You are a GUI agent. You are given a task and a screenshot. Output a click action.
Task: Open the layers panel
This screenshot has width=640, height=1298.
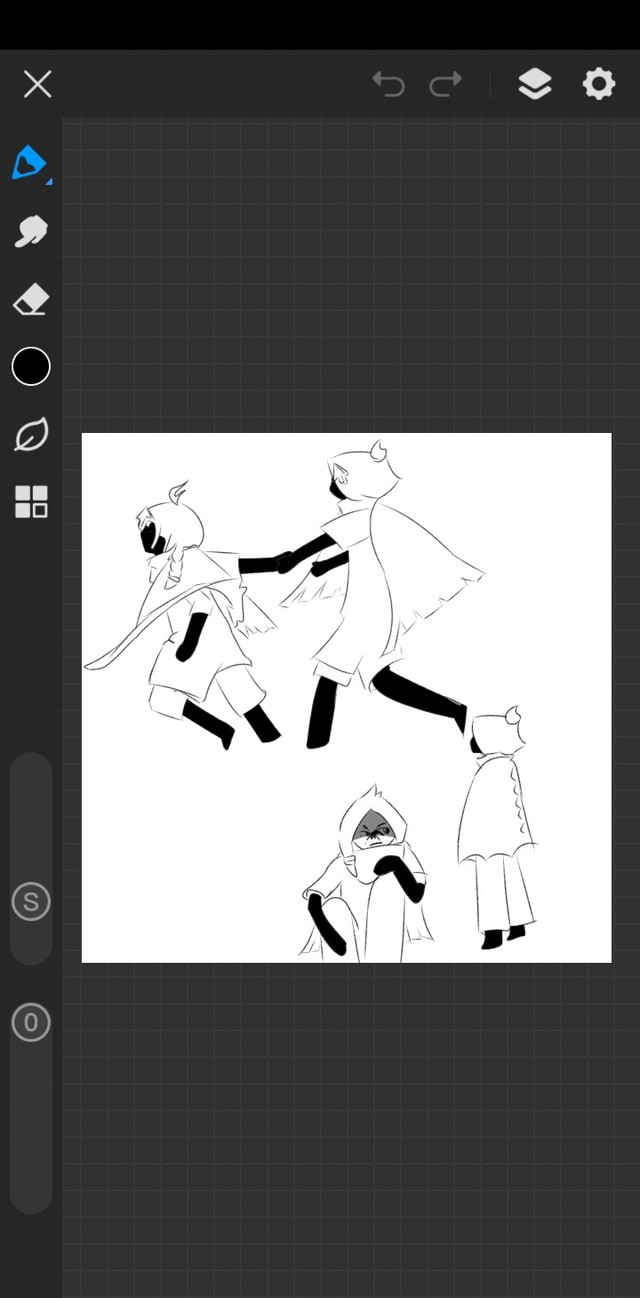coord(535,84)
